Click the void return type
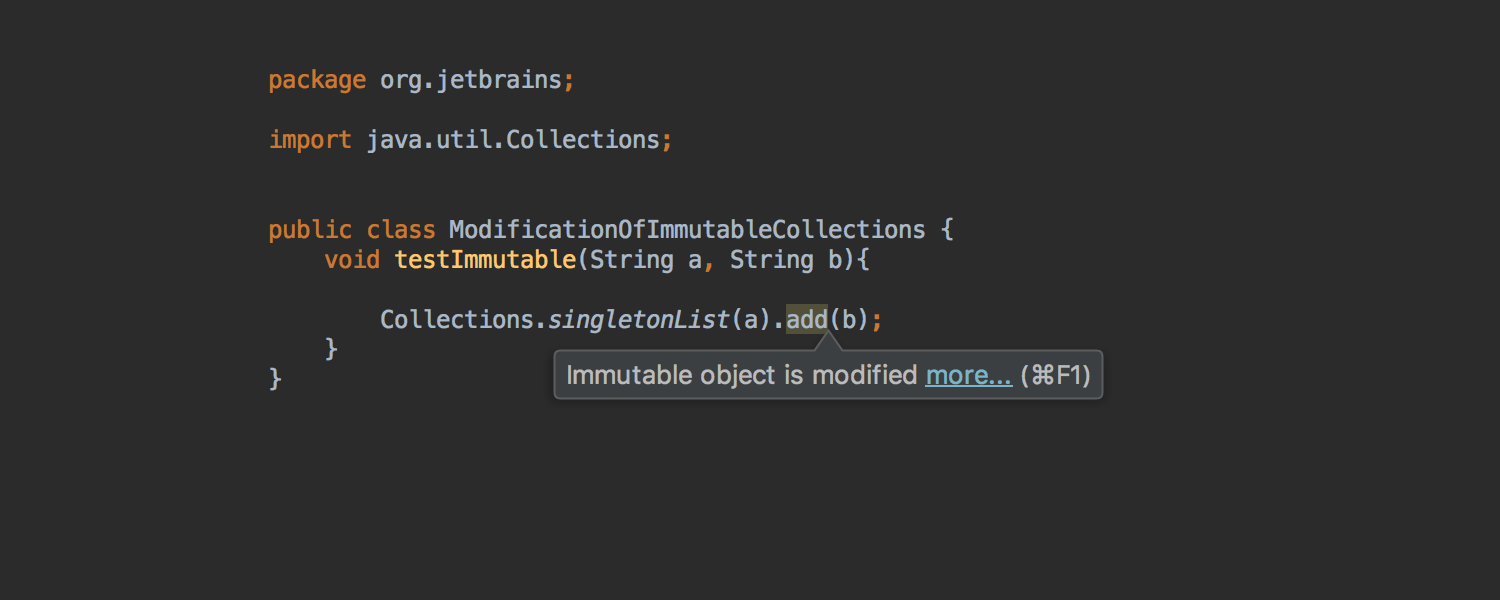 [352, 260]
